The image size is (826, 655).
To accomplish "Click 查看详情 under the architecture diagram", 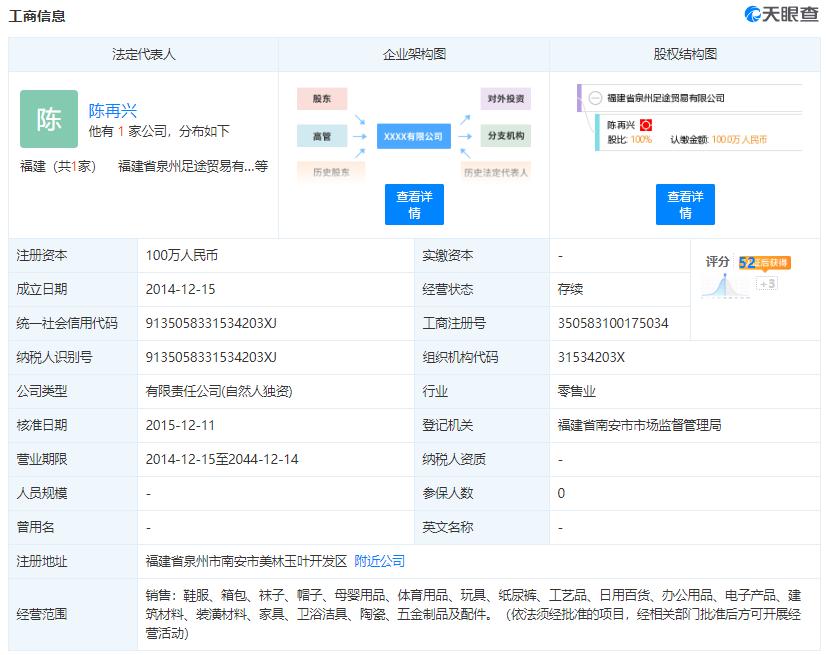I will (414, 204).
